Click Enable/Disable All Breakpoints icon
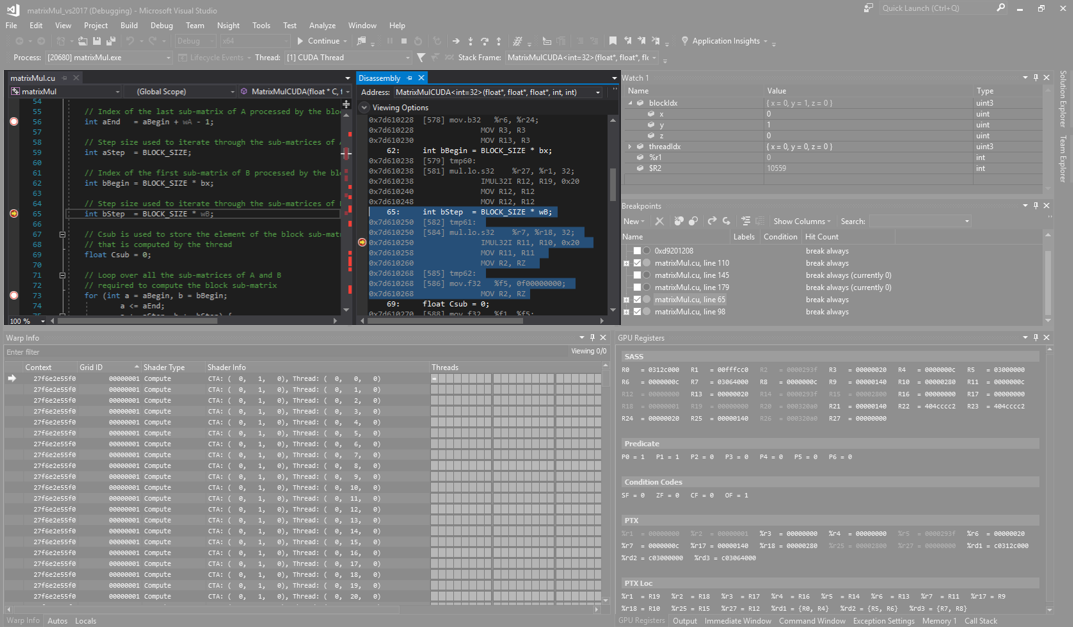 coord(693,221)
